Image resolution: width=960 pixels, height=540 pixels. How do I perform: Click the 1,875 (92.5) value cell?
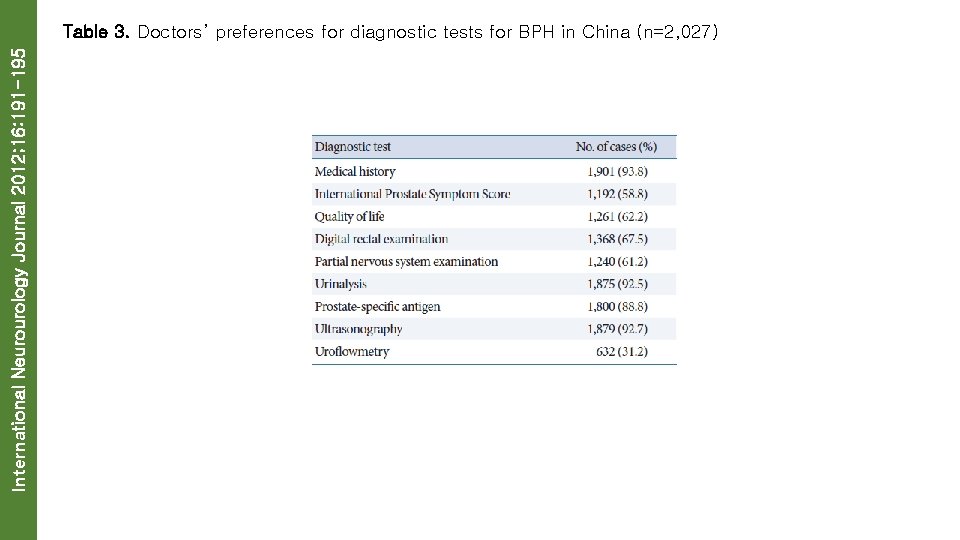pyautogui.click(x=618, y=284)
